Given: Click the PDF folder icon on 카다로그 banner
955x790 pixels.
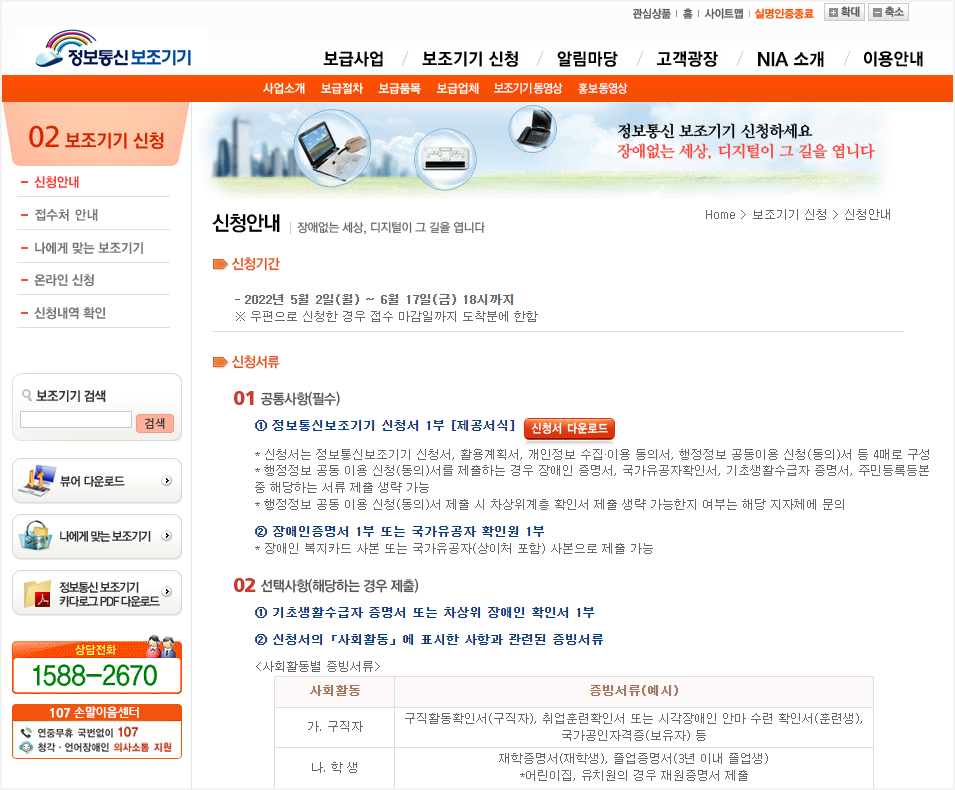Looking at the screenshot, I should coord(37,593).
